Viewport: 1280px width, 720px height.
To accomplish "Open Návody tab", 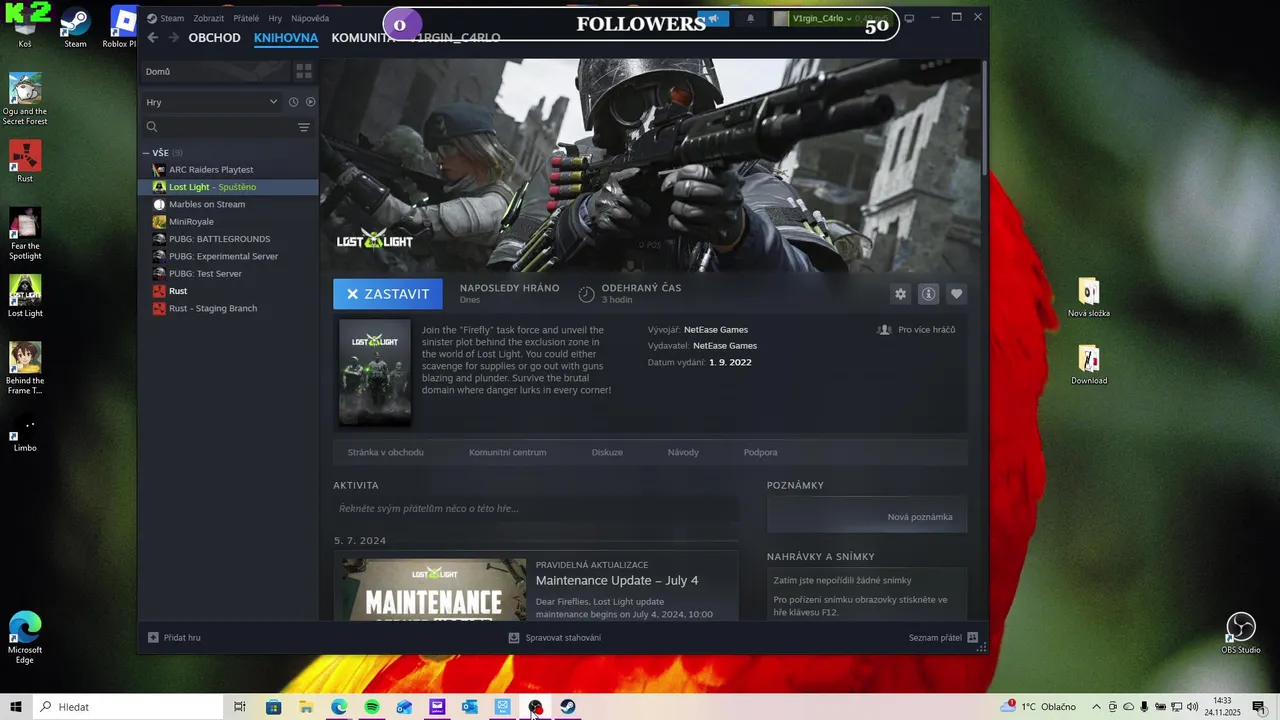I will click(x=683, y=452).
